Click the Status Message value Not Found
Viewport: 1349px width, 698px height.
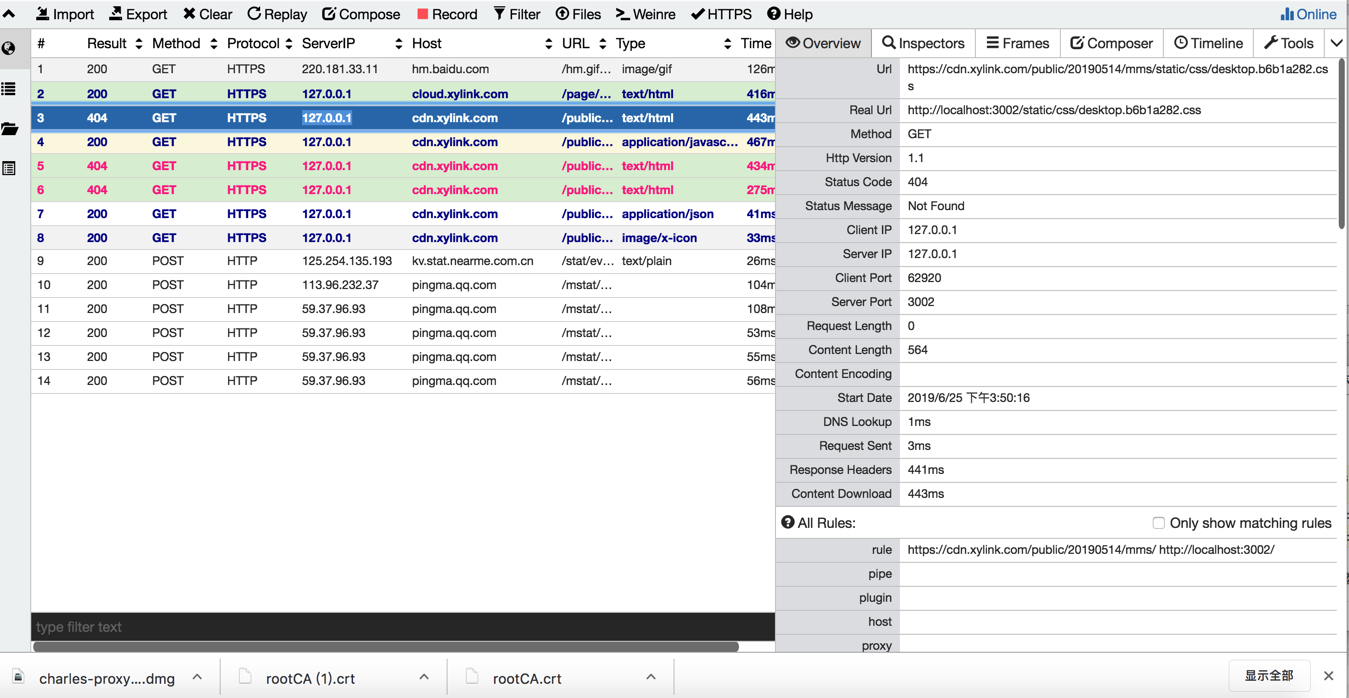tap(935, 206)
